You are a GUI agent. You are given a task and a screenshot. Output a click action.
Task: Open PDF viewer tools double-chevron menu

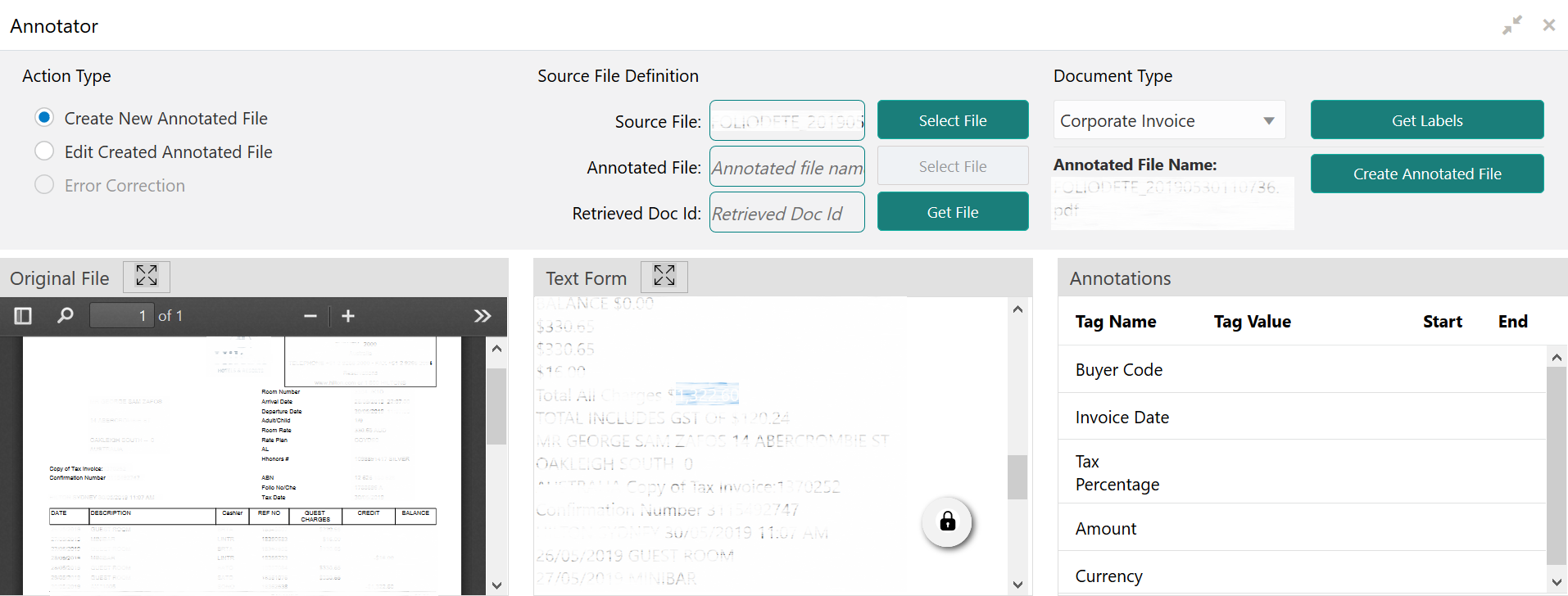point(483,316)
